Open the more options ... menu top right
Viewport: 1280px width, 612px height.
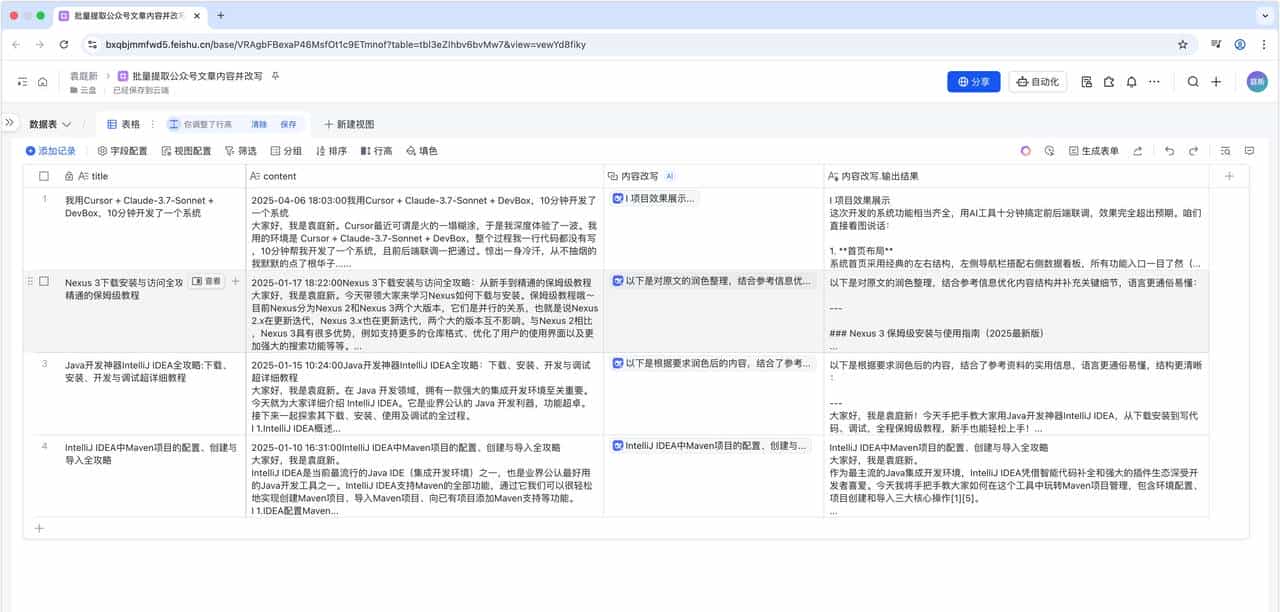(1154, 81)
